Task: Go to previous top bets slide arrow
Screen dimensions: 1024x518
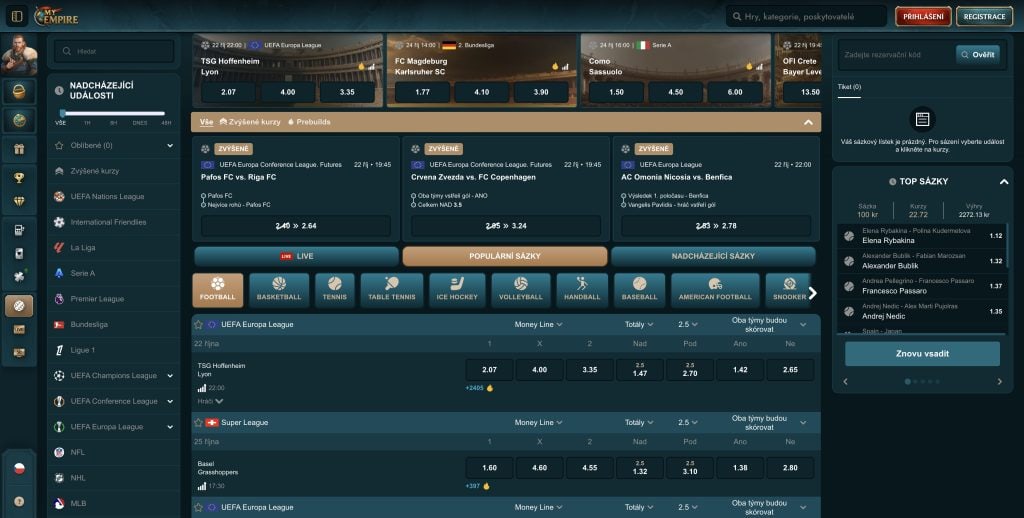Action: pos(846,381)
